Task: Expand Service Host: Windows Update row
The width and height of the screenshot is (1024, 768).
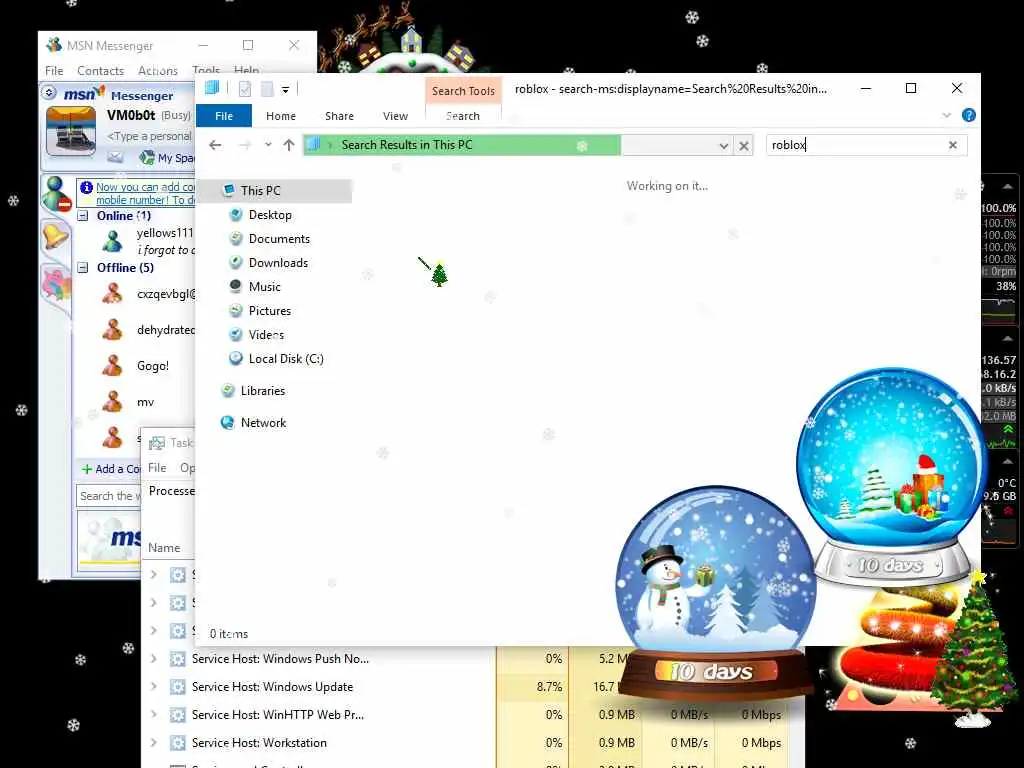Action: point(153,687)
